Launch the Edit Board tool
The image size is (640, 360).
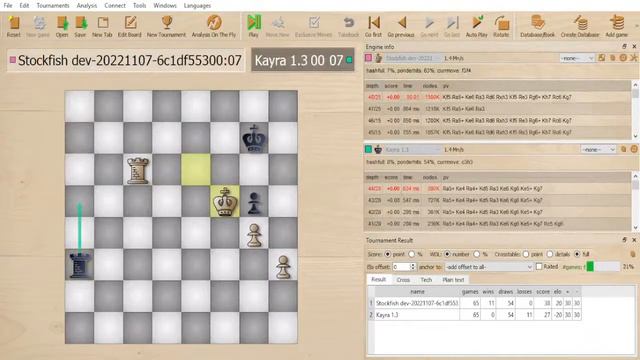click(130, 26)
